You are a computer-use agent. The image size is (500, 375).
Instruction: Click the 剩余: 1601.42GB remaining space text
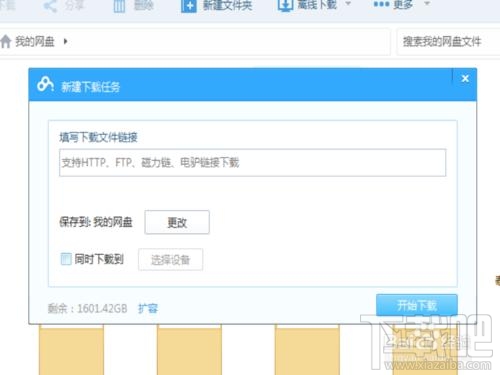coord(88,309)
